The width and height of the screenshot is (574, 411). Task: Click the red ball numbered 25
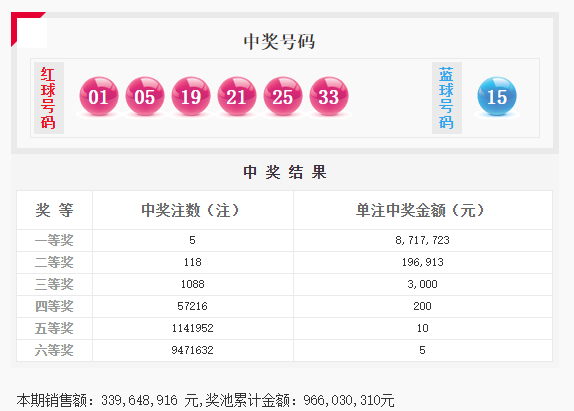click(x=283, y=96)
